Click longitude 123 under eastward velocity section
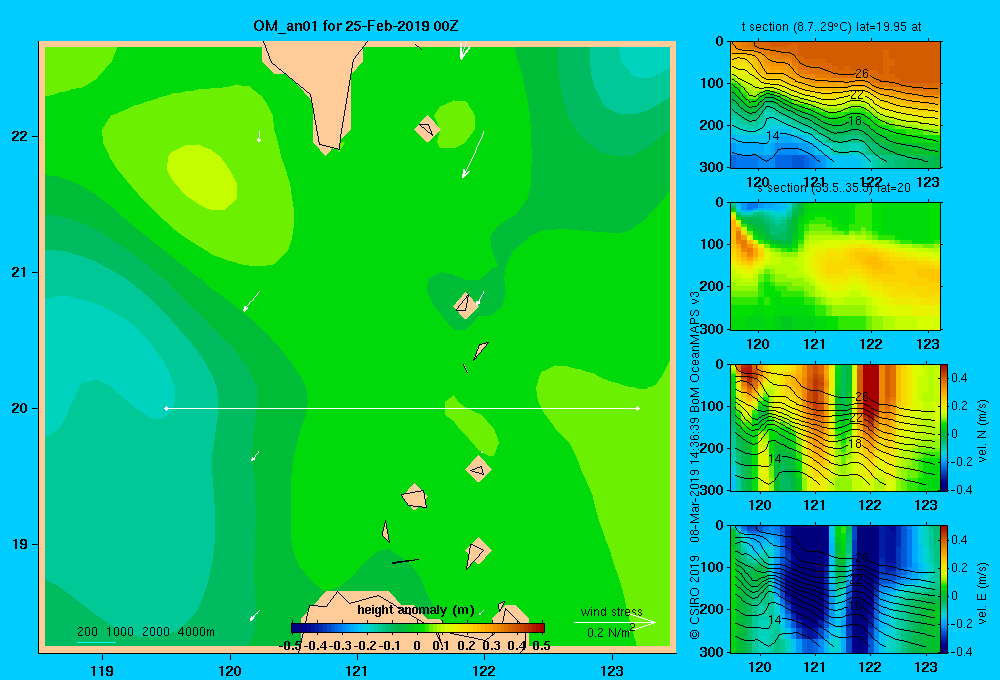The image size is (1000, 680). (x=926, y=667)
